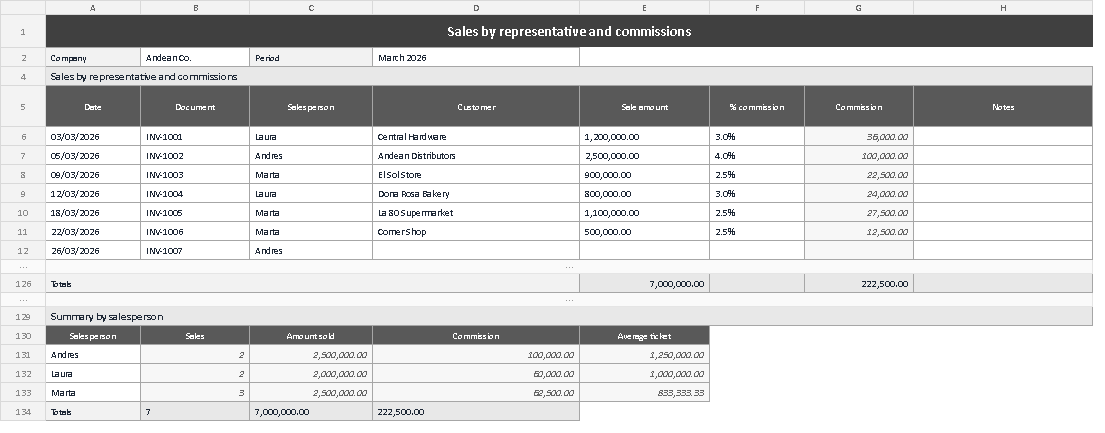Screen dimensions: 1105x433
Task: Select row header 134
Action: click(23, 412)
